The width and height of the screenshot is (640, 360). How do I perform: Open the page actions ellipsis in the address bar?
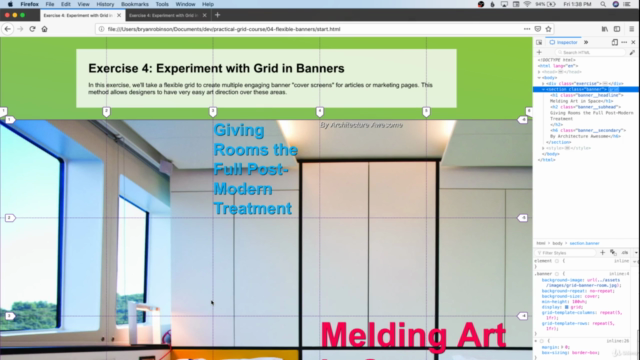[527, 29]
